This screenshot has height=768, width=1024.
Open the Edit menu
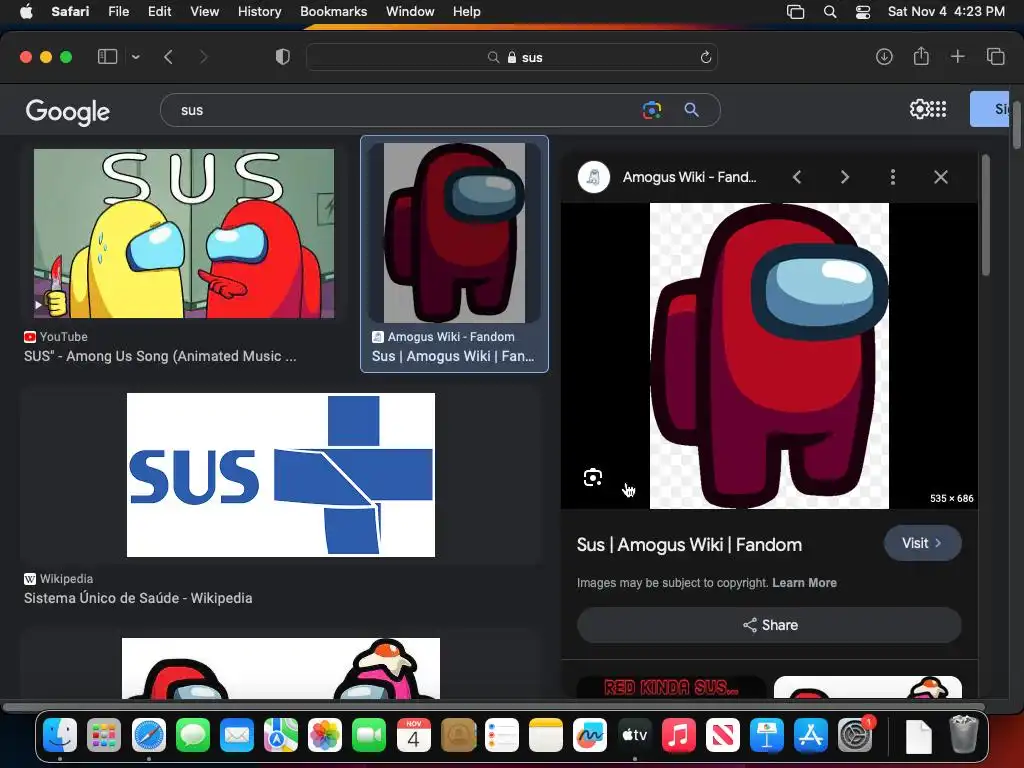159,11
